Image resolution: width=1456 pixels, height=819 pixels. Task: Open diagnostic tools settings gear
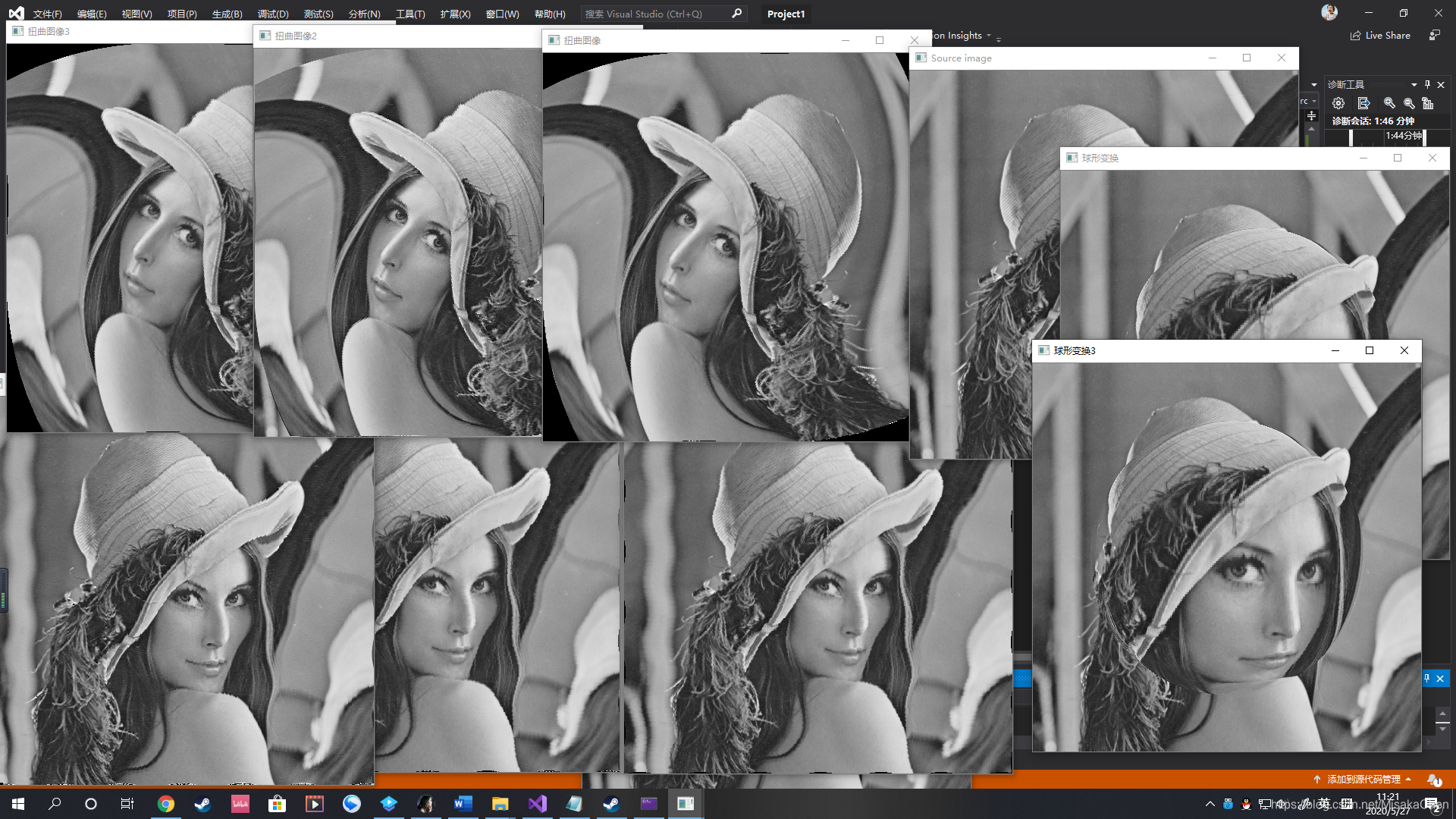(1338, 103)
